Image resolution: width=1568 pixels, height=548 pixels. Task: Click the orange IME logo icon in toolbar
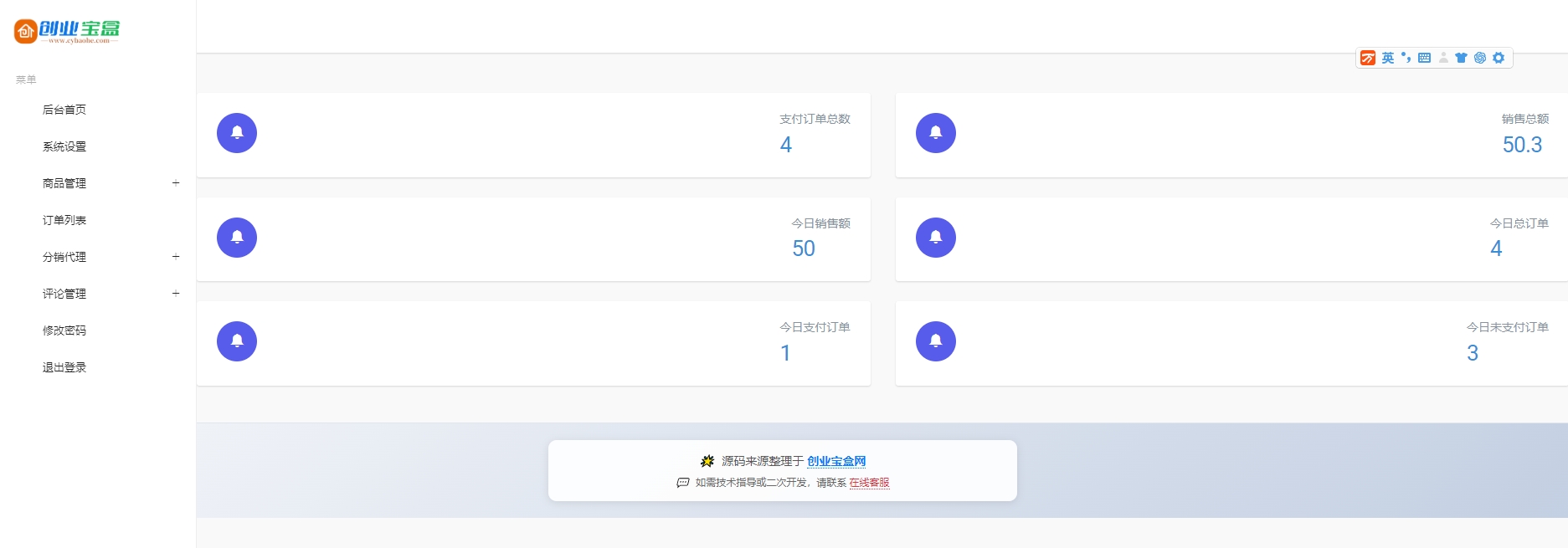tap(1368, 58)
